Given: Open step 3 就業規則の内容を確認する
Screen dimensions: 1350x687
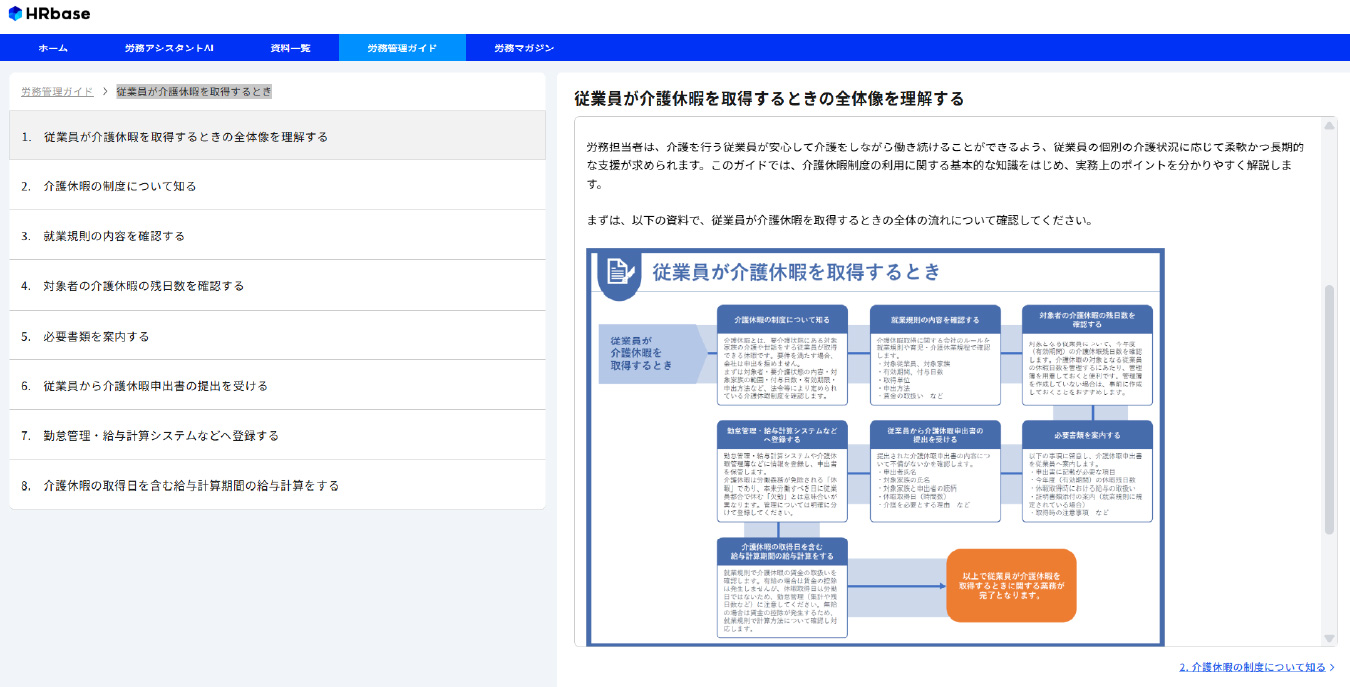Looking at the screenshot, I should pos(114,236).
